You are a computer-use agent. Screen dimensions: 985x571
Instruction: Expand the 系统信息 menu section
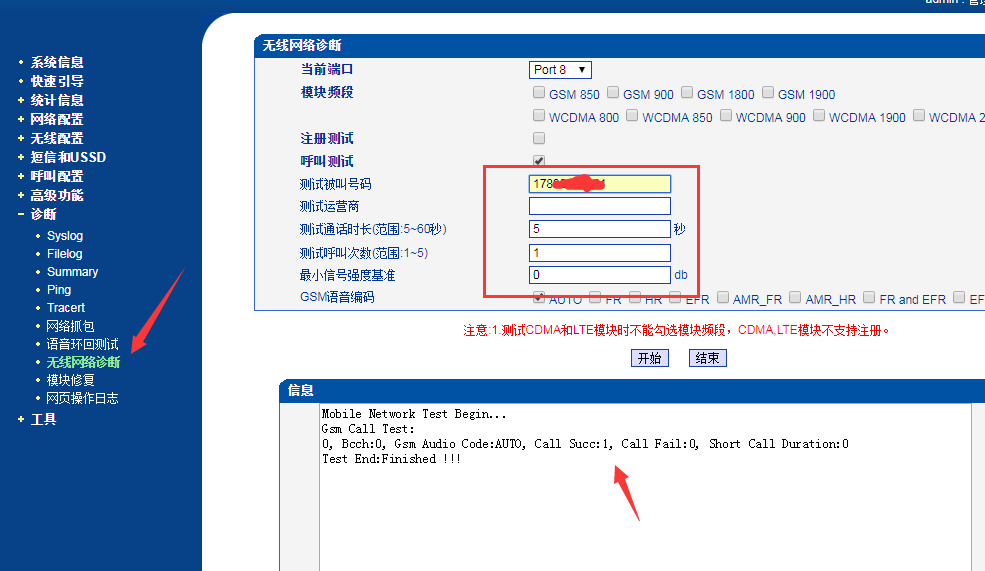pos(56,62)
